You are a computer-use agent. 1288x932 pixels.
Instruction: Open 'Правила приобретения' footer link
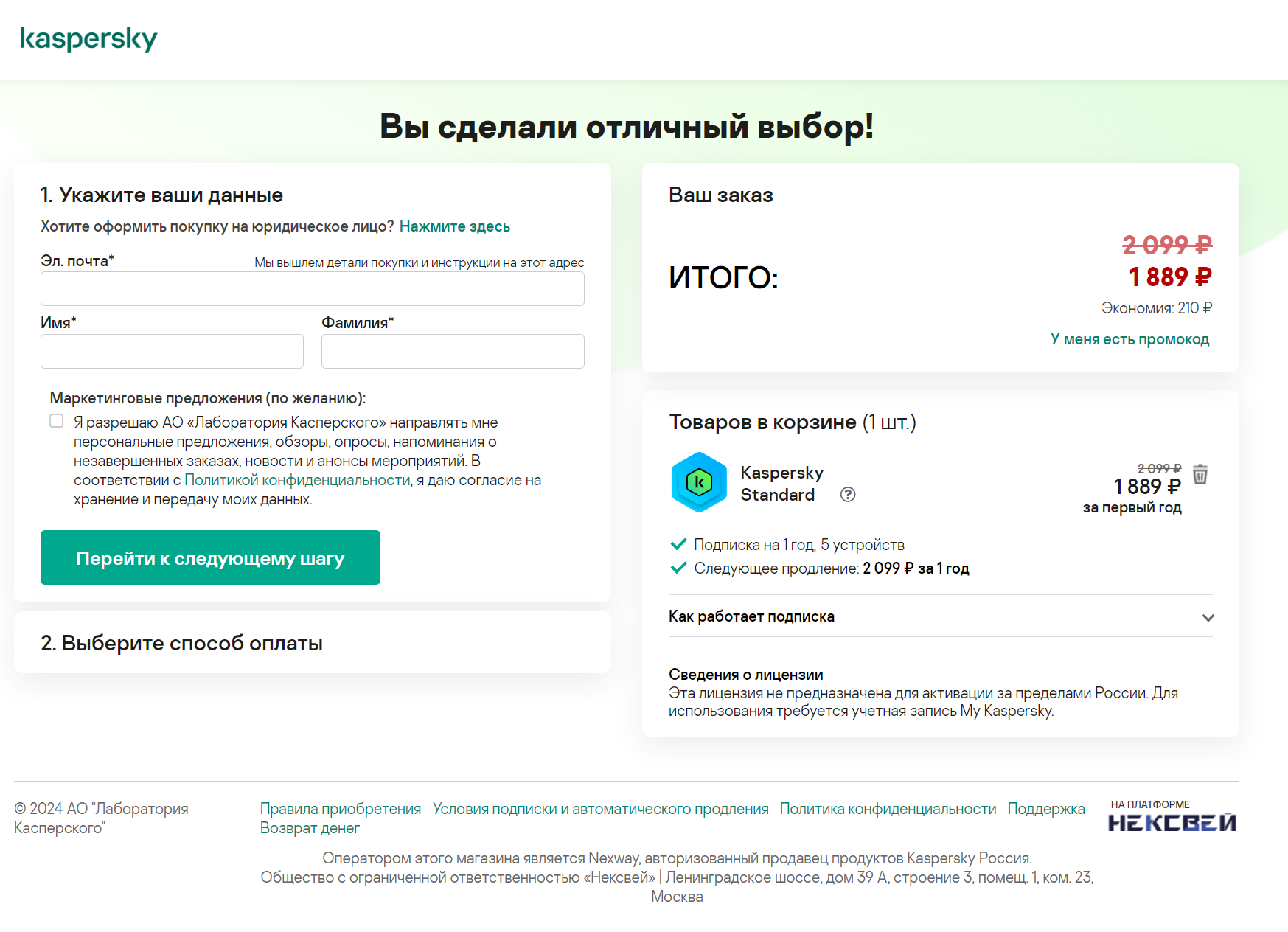tap(341, 809)
